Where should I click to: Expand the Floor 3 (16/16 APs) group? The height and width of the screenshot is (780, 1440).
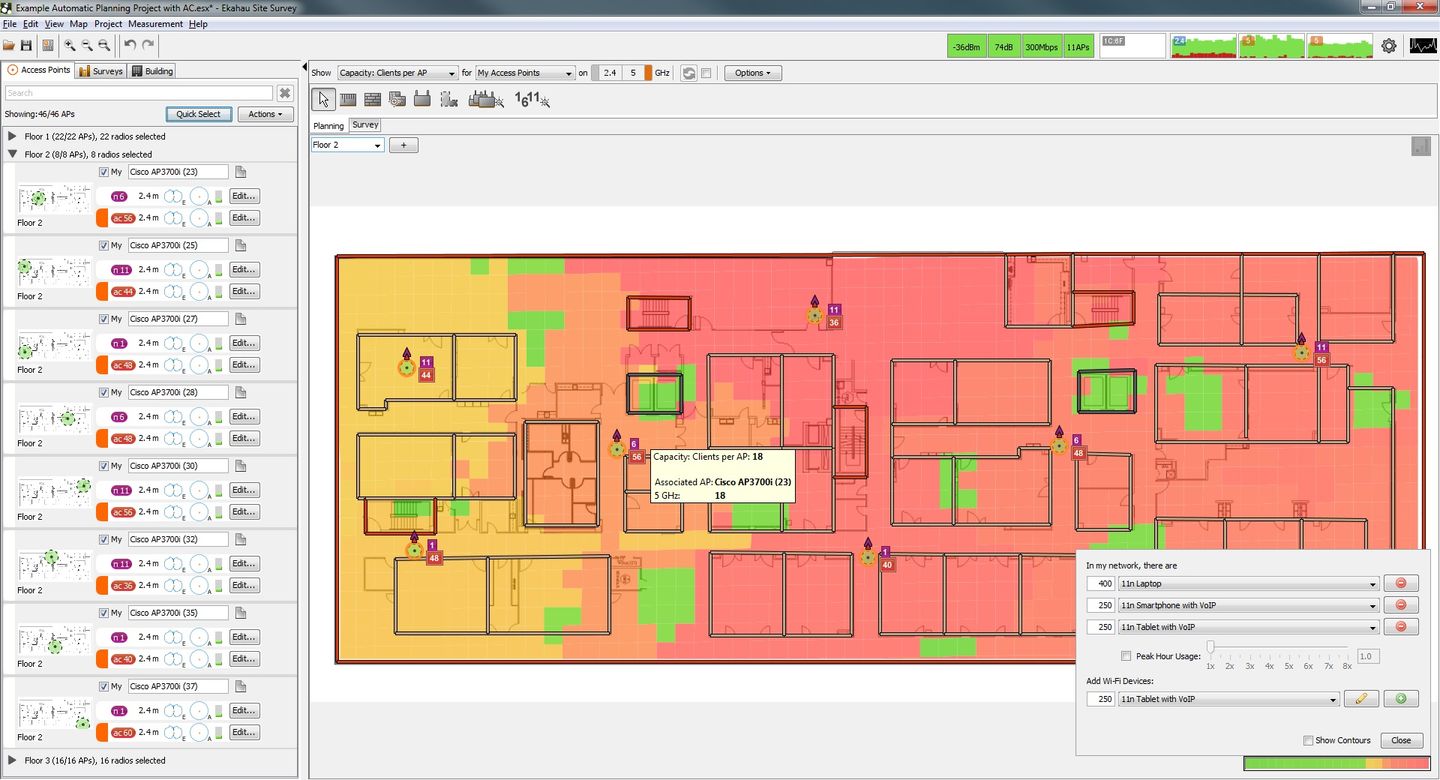point(12,760)
